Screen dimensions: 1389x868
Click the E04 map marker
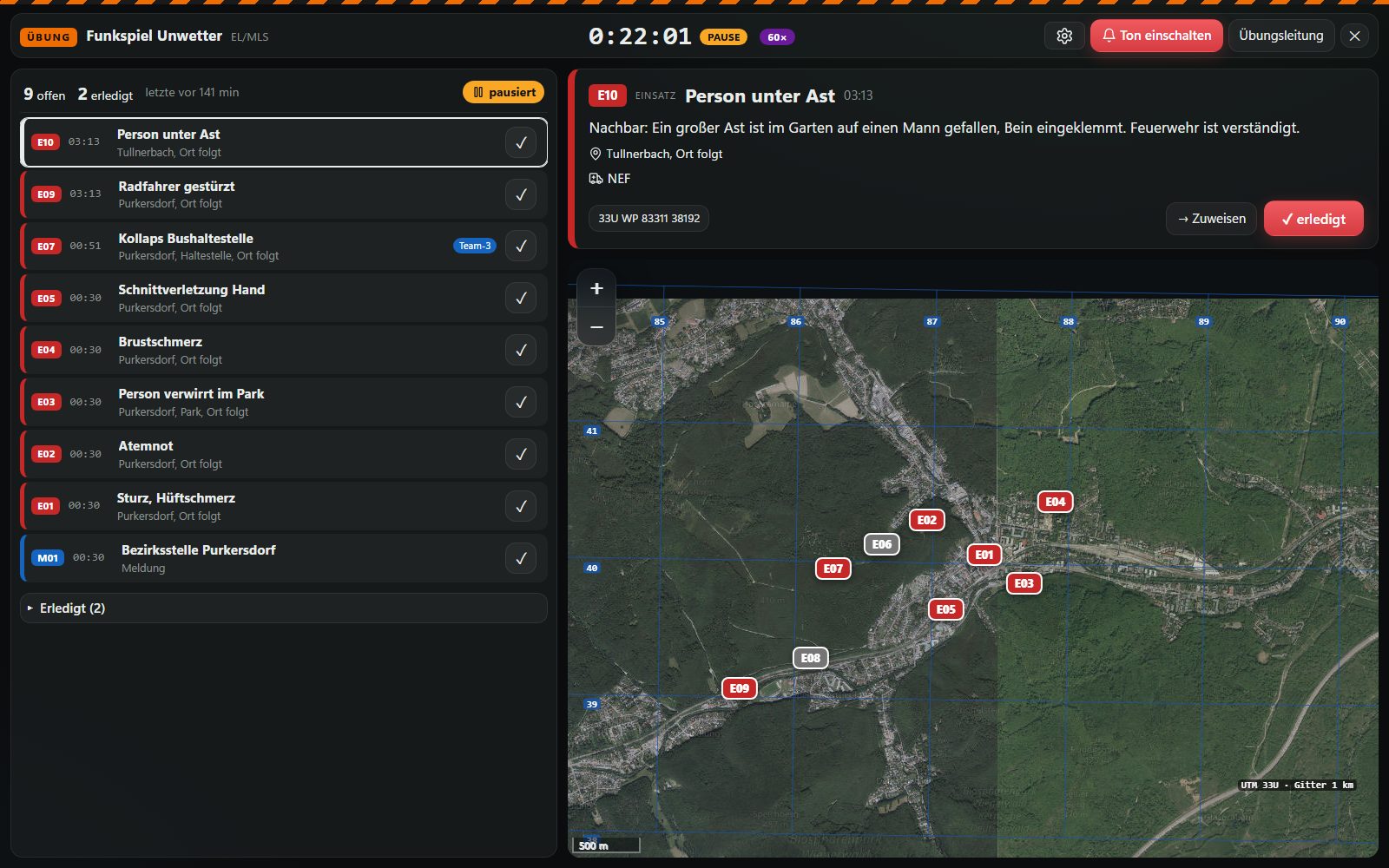(1056, 502)
